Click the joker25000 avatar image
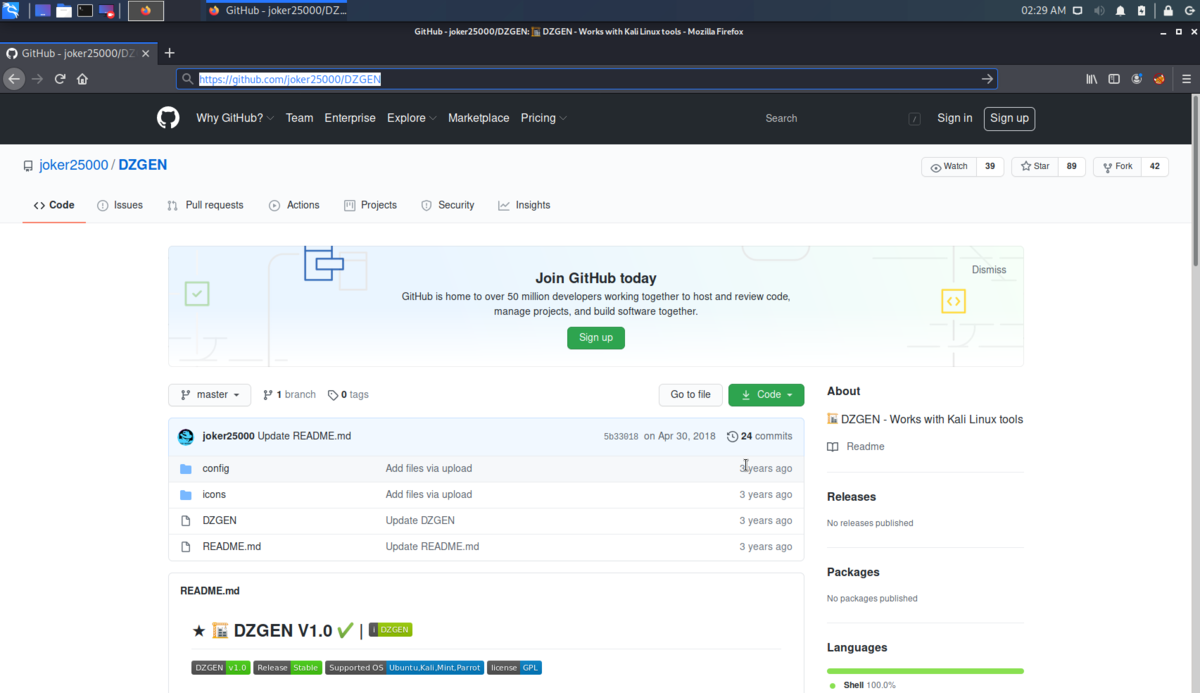The width and height of the screenshot is (1200, 693). click(186, 436)
